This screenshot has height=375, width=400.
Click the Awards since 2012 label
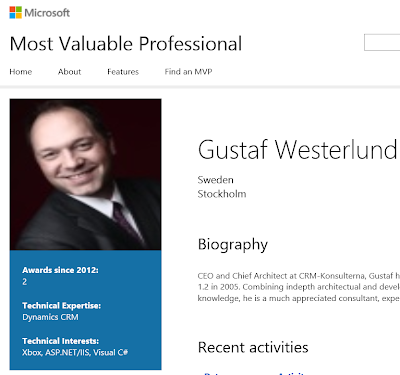(60, 270)
